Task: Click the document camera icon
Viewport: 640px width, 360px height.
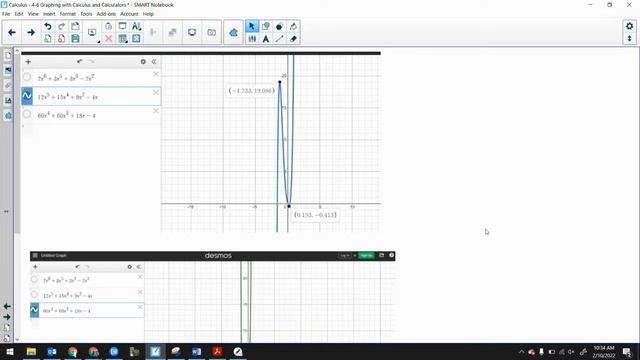Action: click(192, 32)
